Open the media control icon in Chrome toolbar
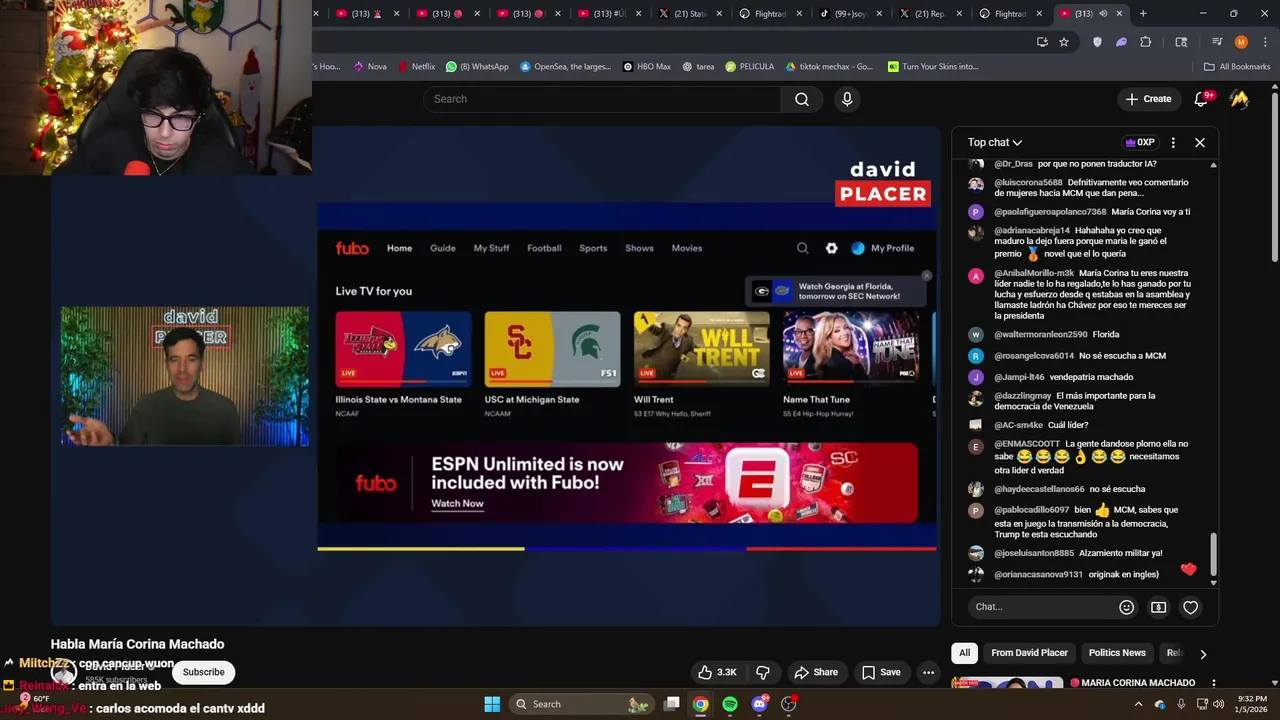The image size is (1280, 720). coord(1217,42)
